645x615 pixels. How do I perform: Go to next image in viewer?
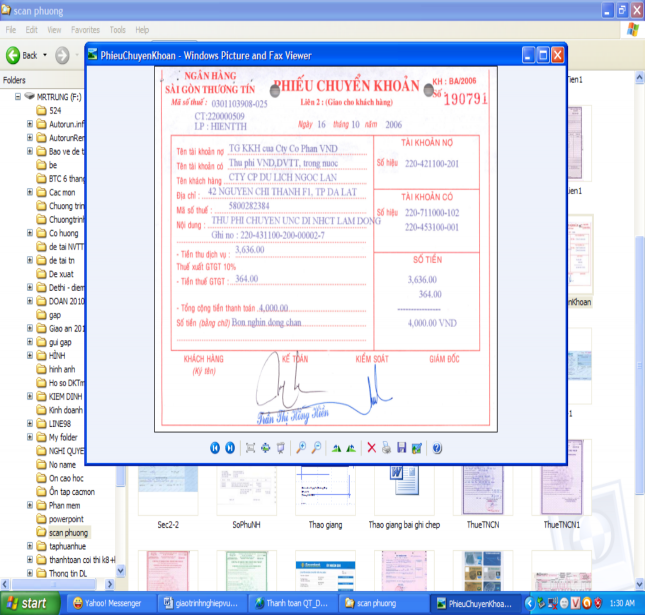click(x=230, y=448)
